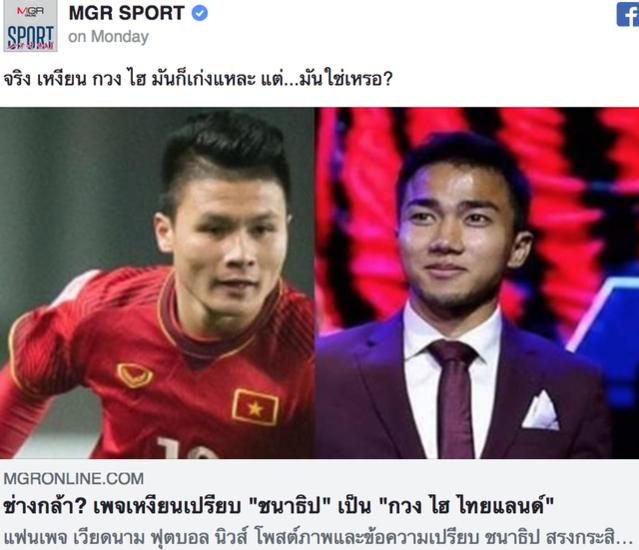Click the Facebook logo icon
This screenshot has width=639, height=550.
point(628,14)
